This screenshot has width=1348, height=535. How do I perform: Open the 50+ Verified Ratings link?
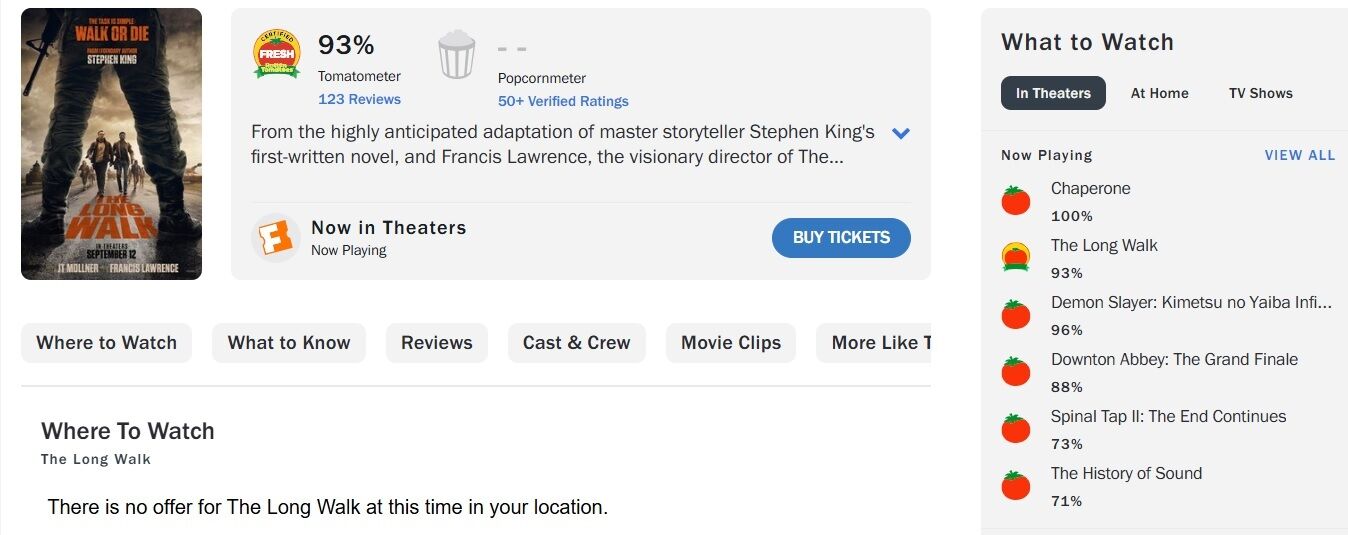[563, 101]
